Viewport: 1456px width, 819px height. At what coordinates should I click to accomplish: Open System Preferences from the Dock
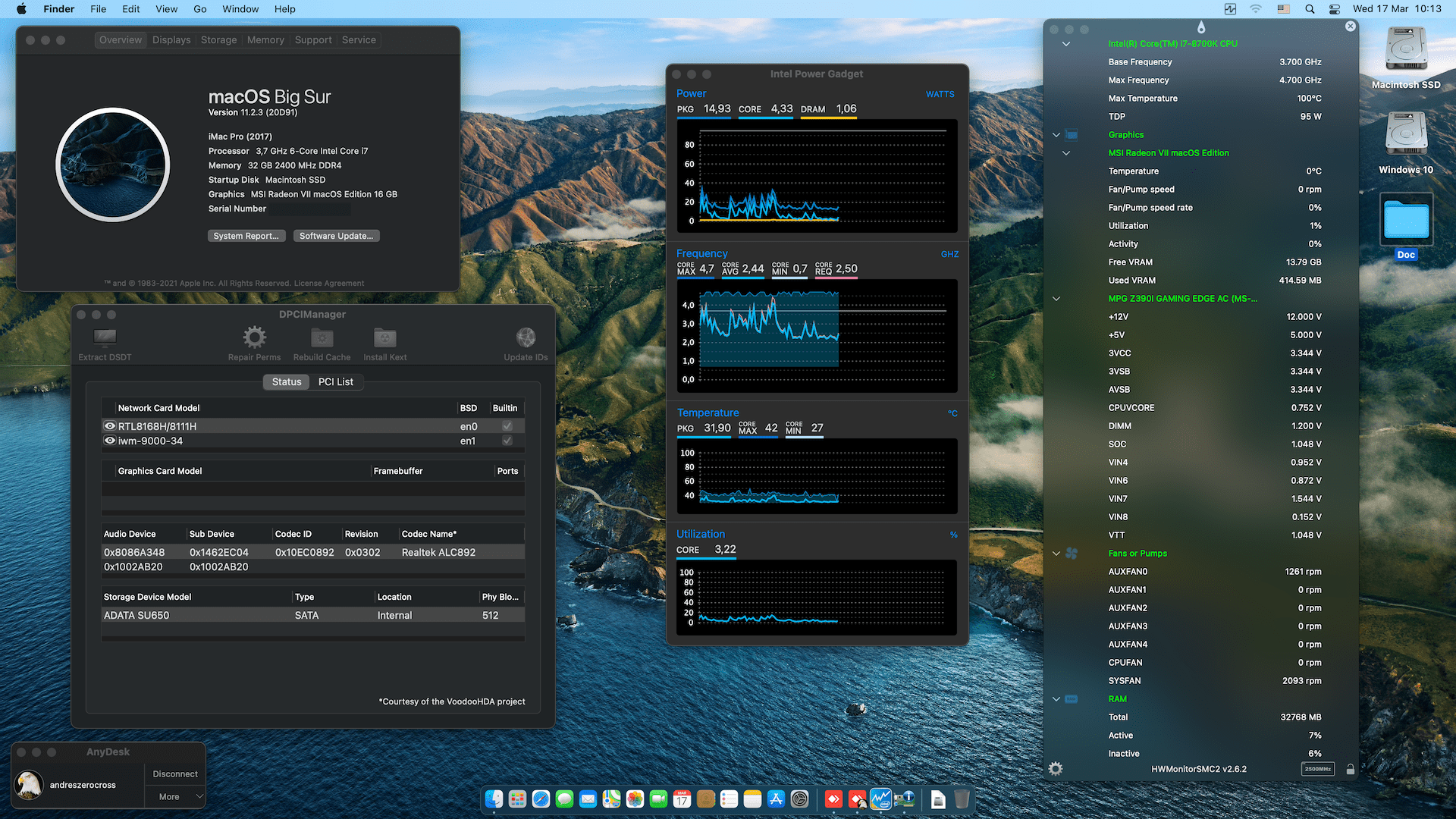799,799
